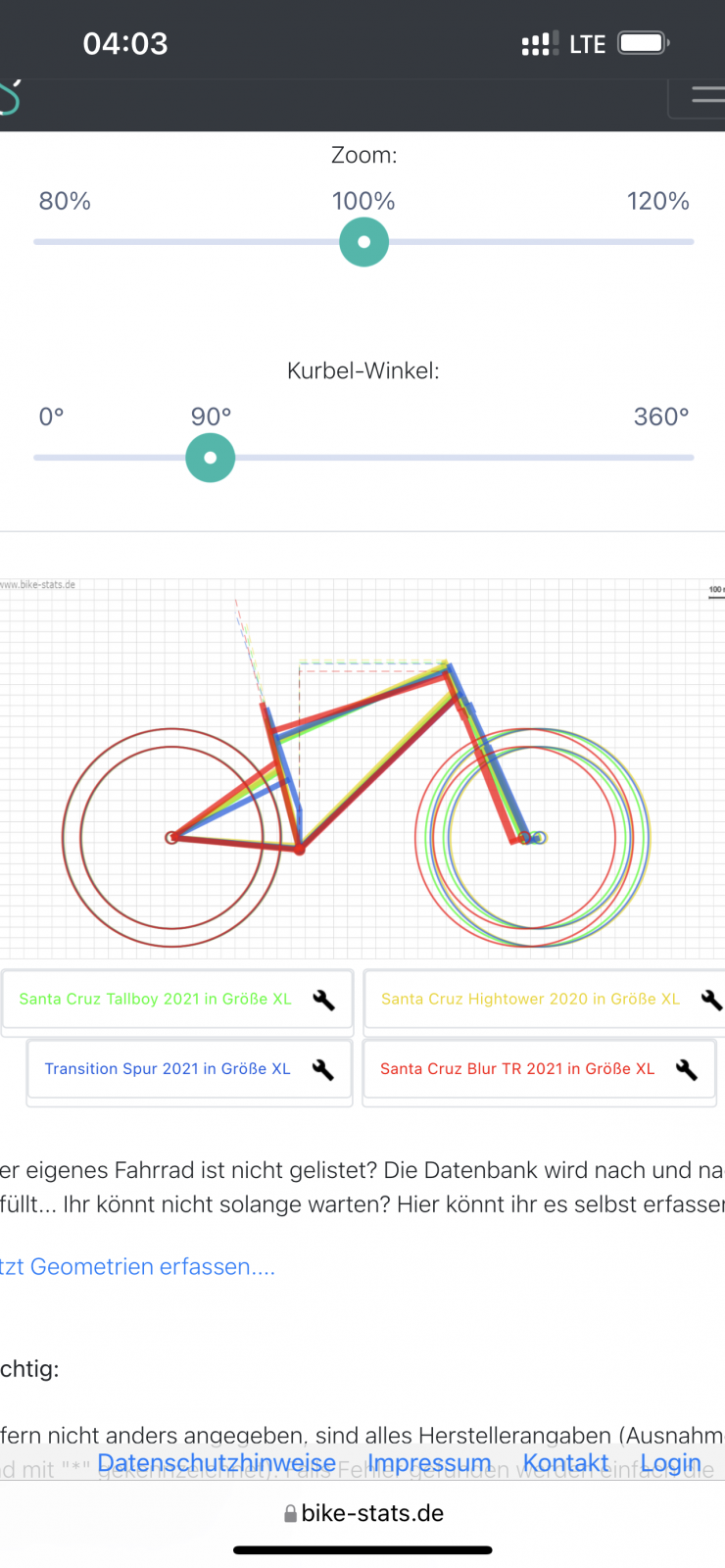The image size is (725, 1568).
Task: Open the 'Geometrien erfassen' link
Action: [137, 1267]
